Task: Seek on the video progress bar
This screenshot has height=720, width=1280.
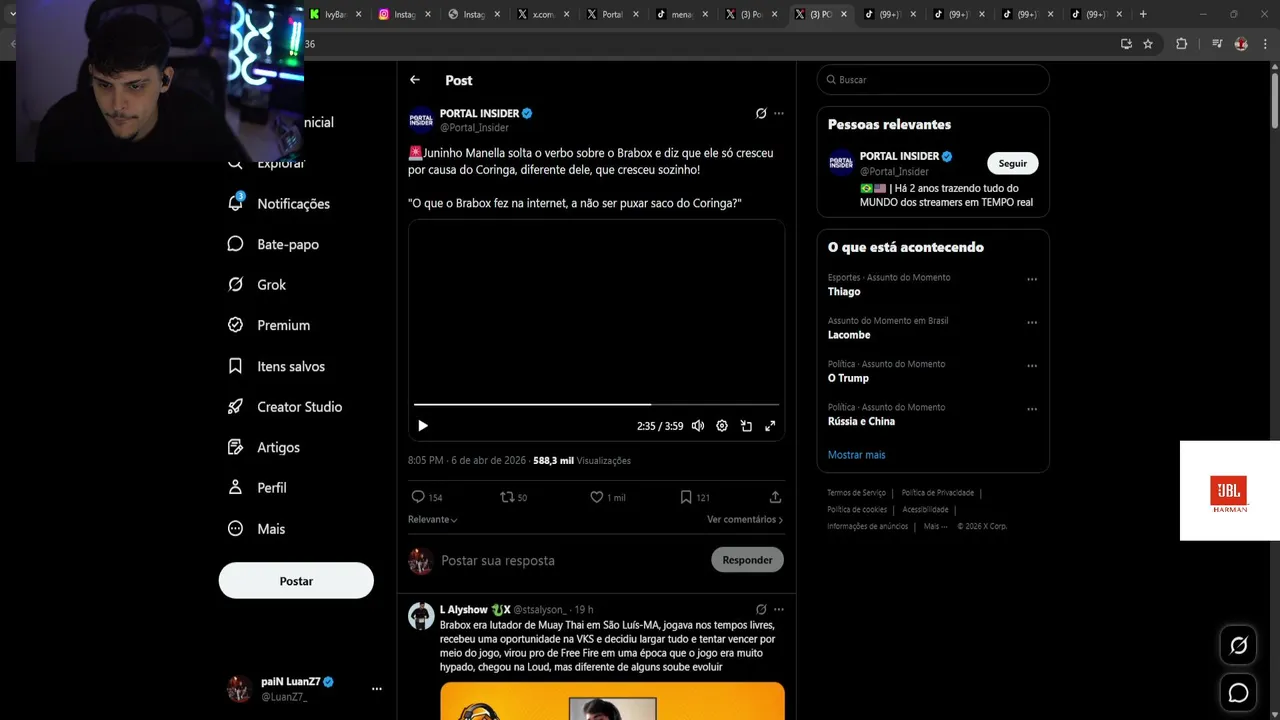Action: (x=596, y=405)
